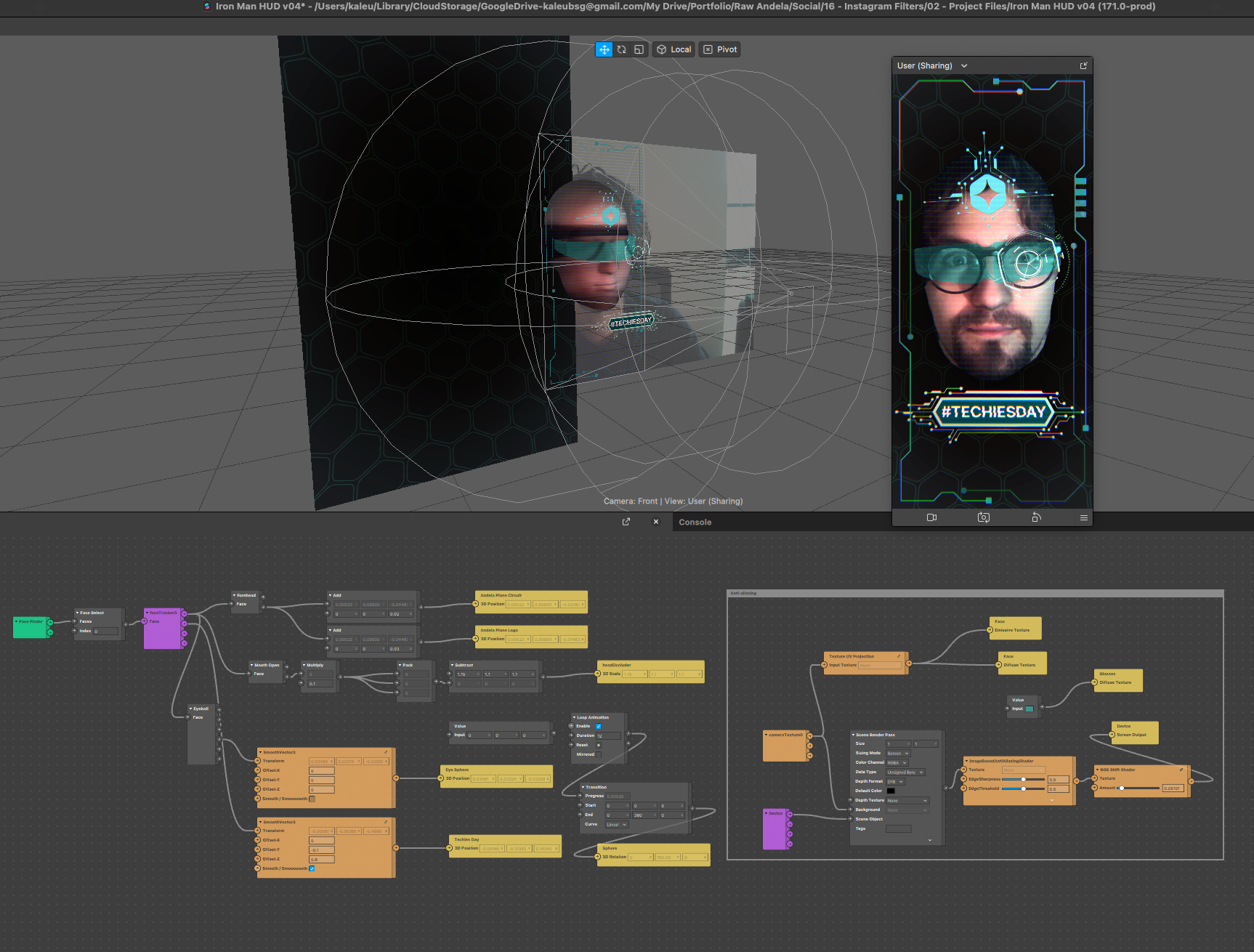Screen dimensions: 1254x952
Task: Open the Transition Curve Linear dropdown
Action: point(616,825)
